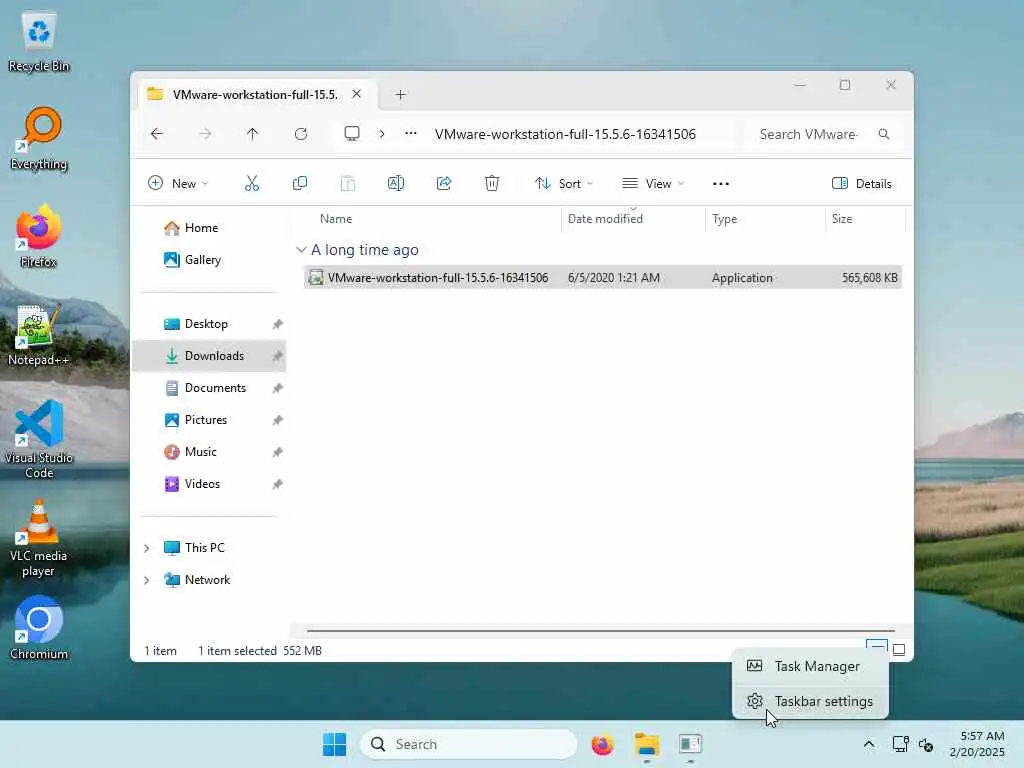Screen dimensions: 1024x768
Task: Open Firefox from the taskbar
Action: [602, 744]
